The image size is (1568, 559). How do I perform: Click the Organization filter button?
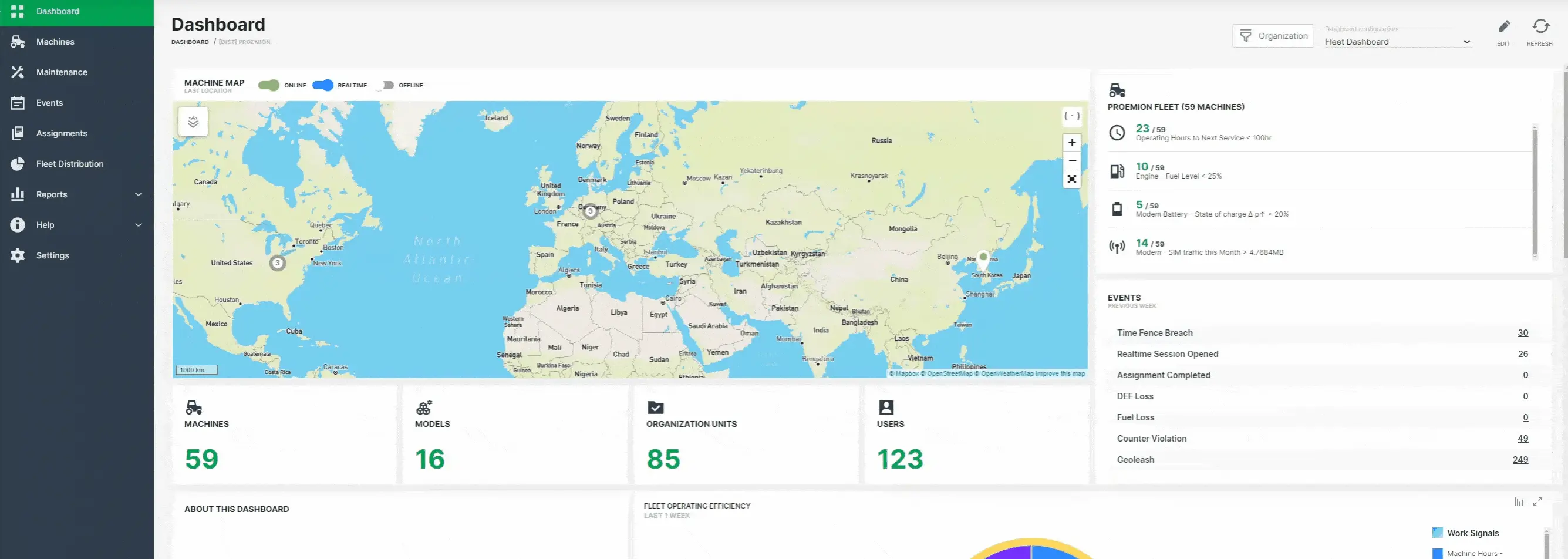click(x=1273, y=36)
